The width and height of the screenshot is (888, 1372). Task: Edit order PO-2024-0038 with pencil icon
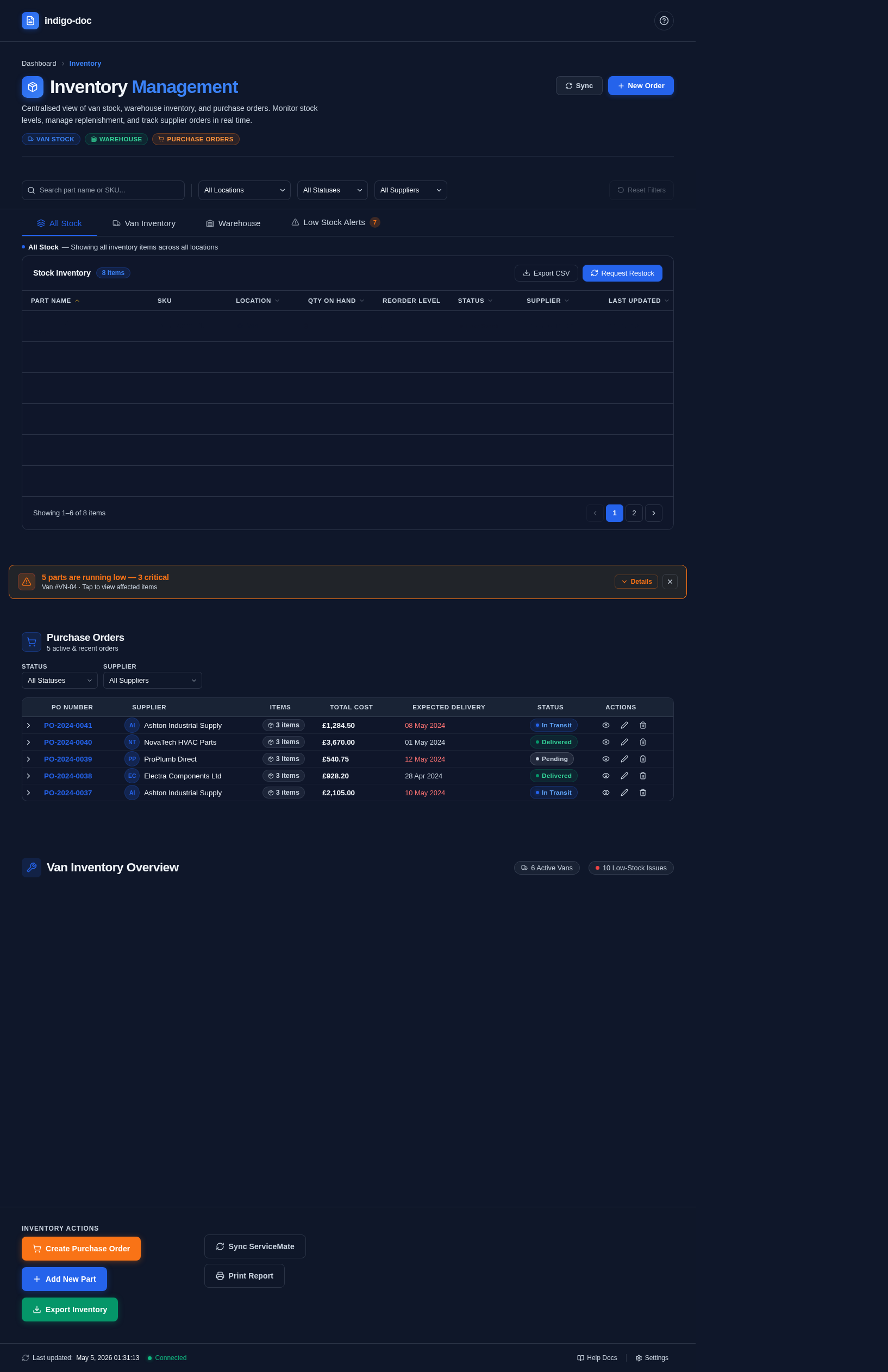pyautogui.click(x=624, y=776)
